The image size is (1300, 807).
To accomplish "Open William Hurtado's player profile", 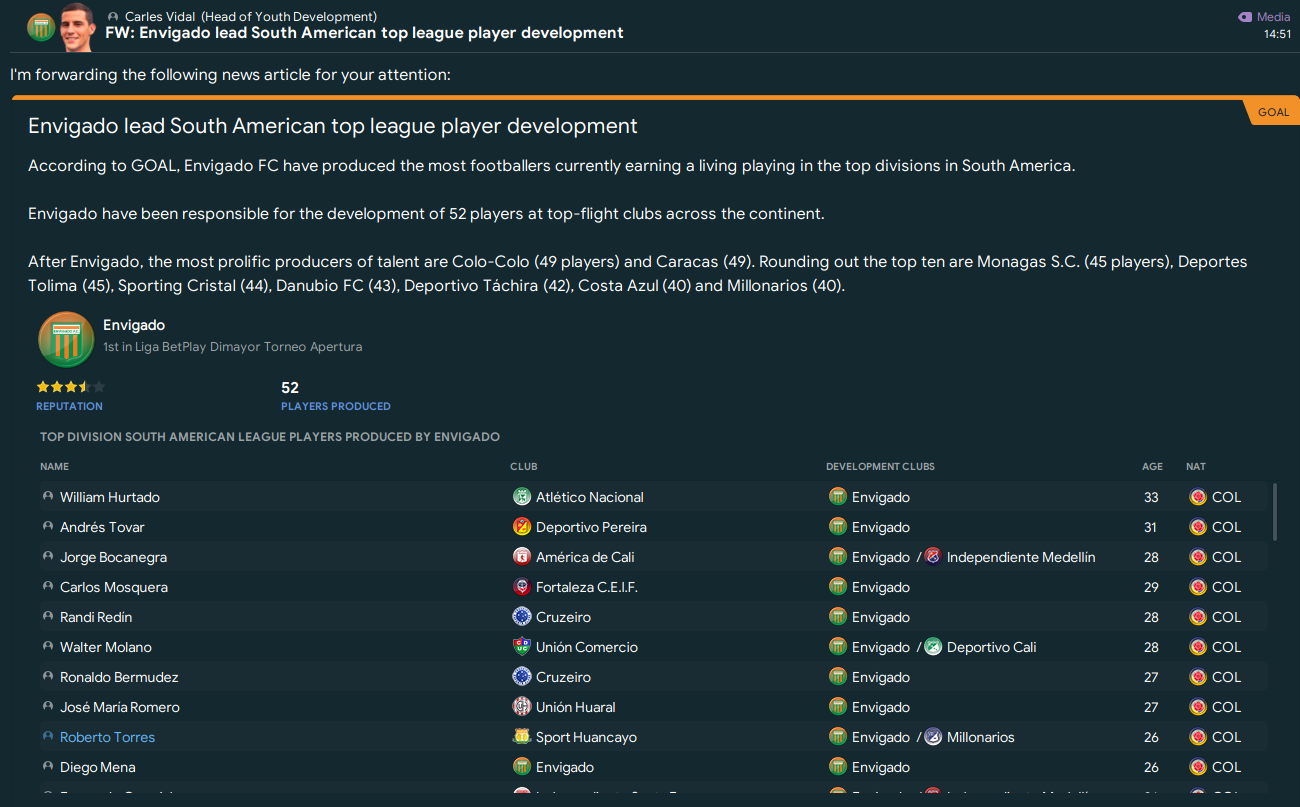I will [x=110, y=497].
